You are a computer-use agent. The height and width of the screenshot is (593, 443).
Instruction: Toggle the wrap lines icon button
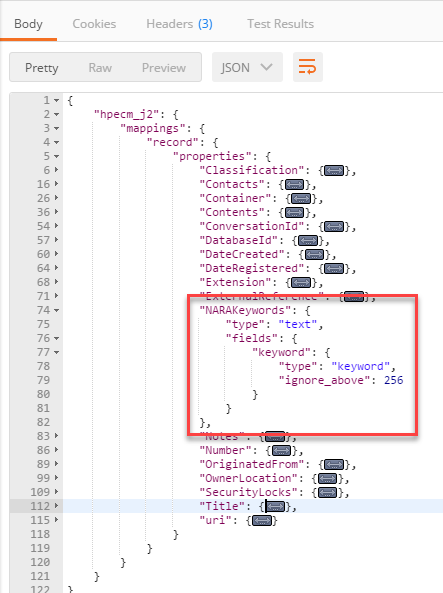pos(308,67)
